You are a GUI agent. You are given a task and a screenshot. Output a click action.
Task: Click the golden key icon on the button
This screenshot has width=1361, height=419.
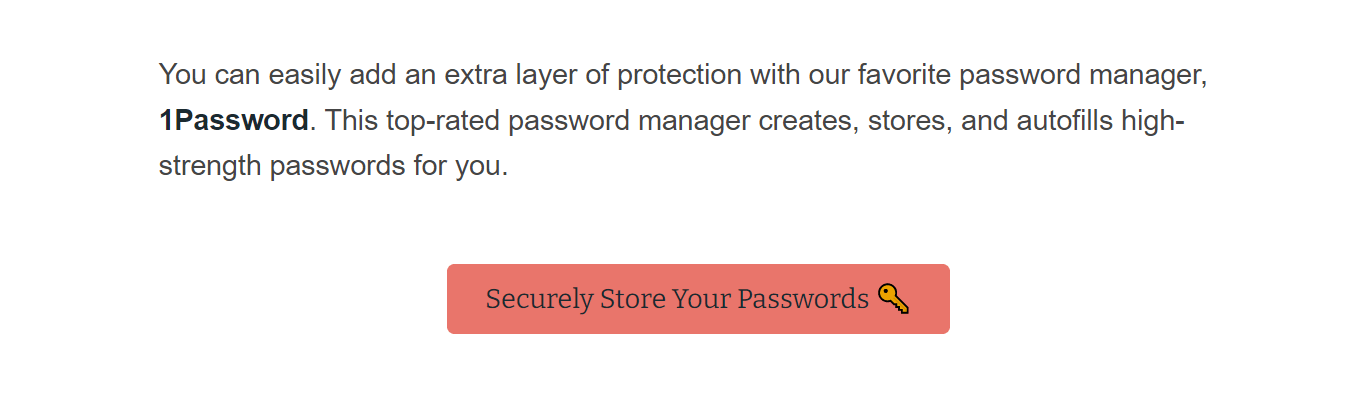pos(893,299)
